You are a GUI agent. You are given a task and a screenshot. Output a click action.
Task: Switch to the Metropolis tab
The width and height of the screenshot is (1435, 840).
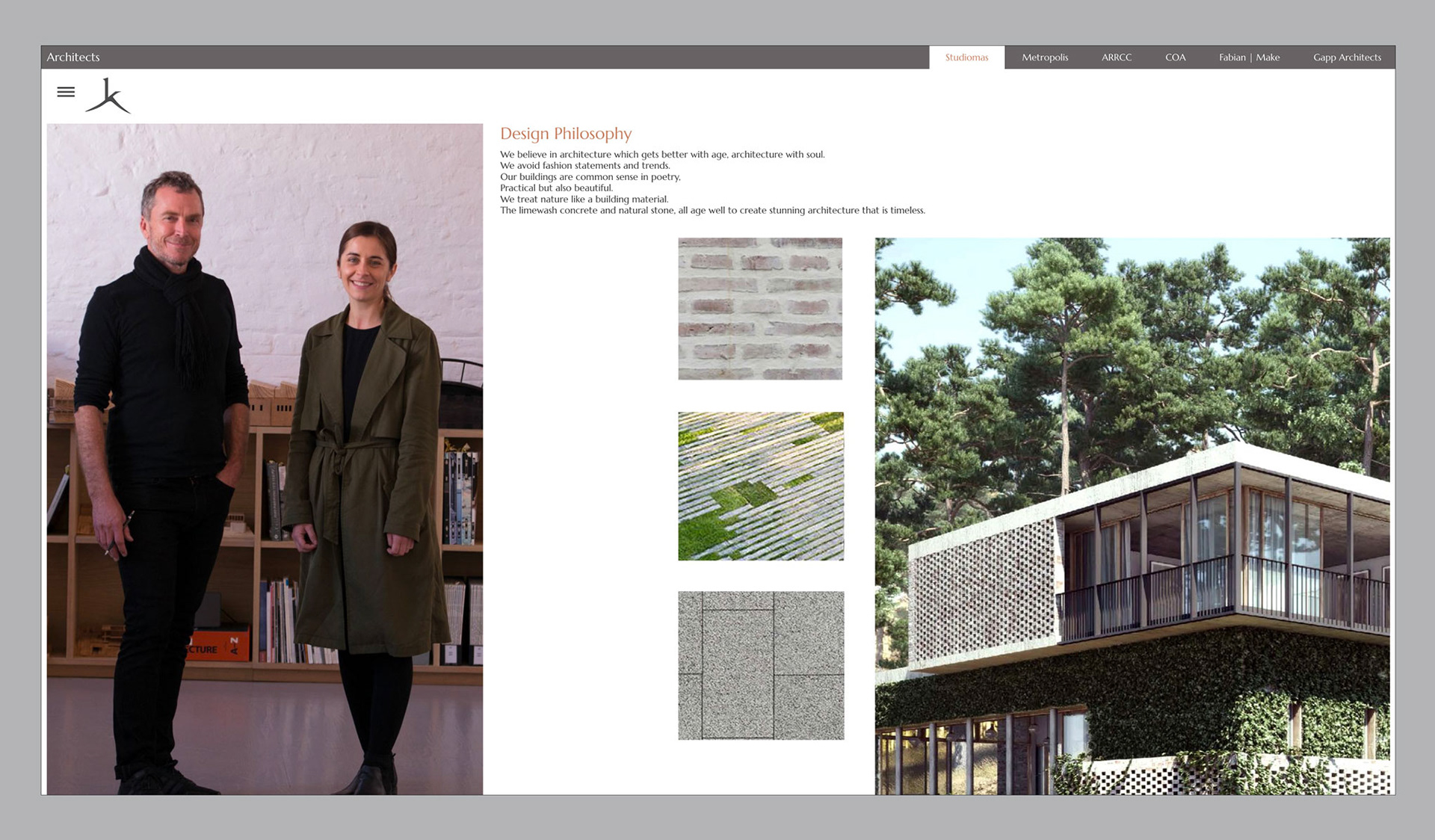(1045, 58)
